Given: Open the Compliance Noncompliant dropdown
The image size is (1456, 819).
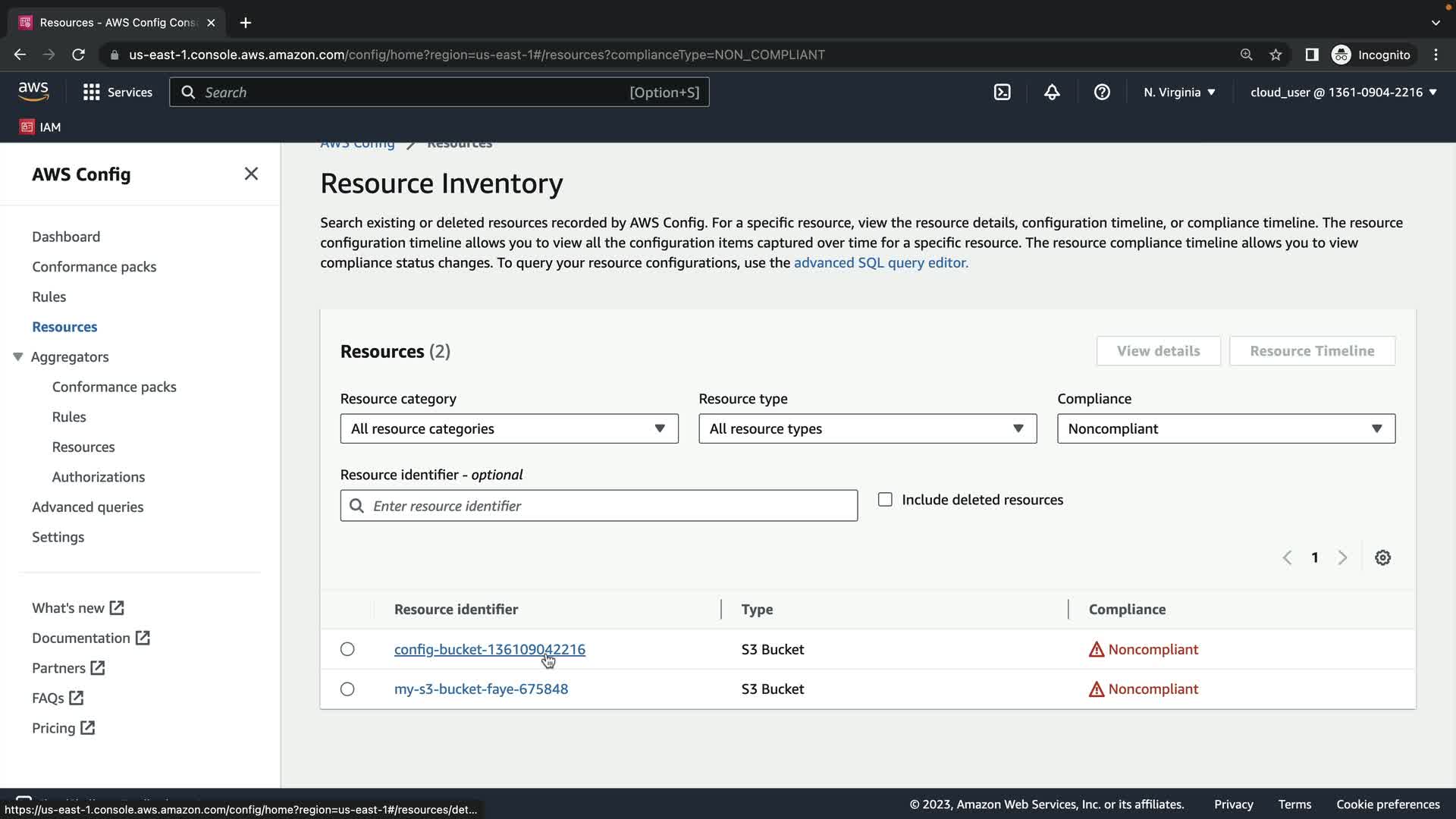Looking at the screenshot, I should tap(1225, 428).
